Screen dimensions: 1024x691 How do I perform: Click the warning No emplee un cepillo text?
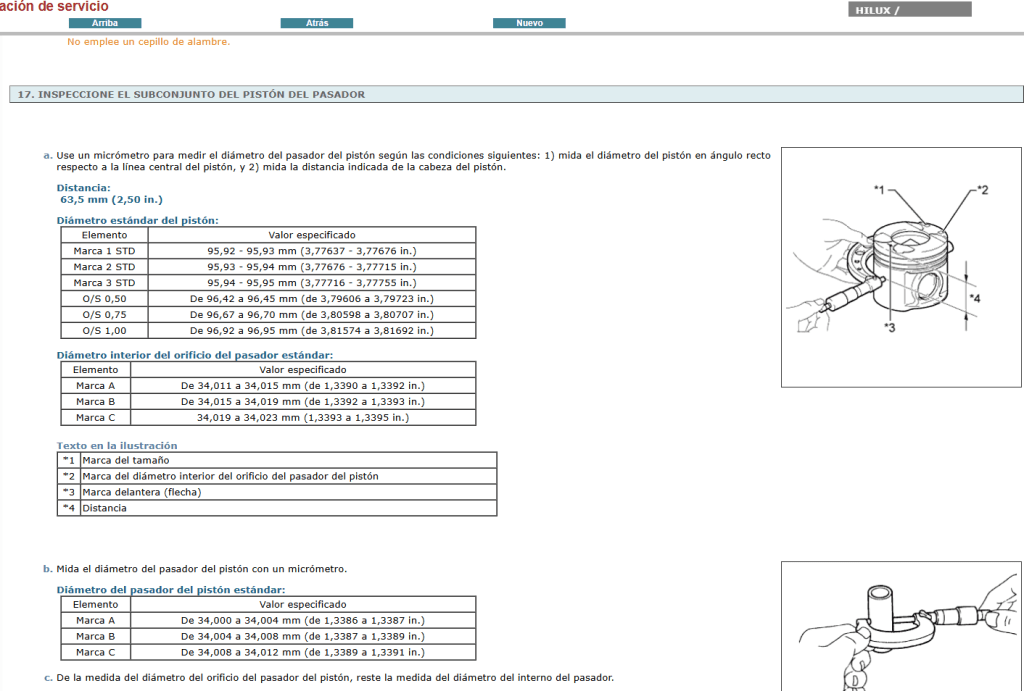tap(148, 42)
